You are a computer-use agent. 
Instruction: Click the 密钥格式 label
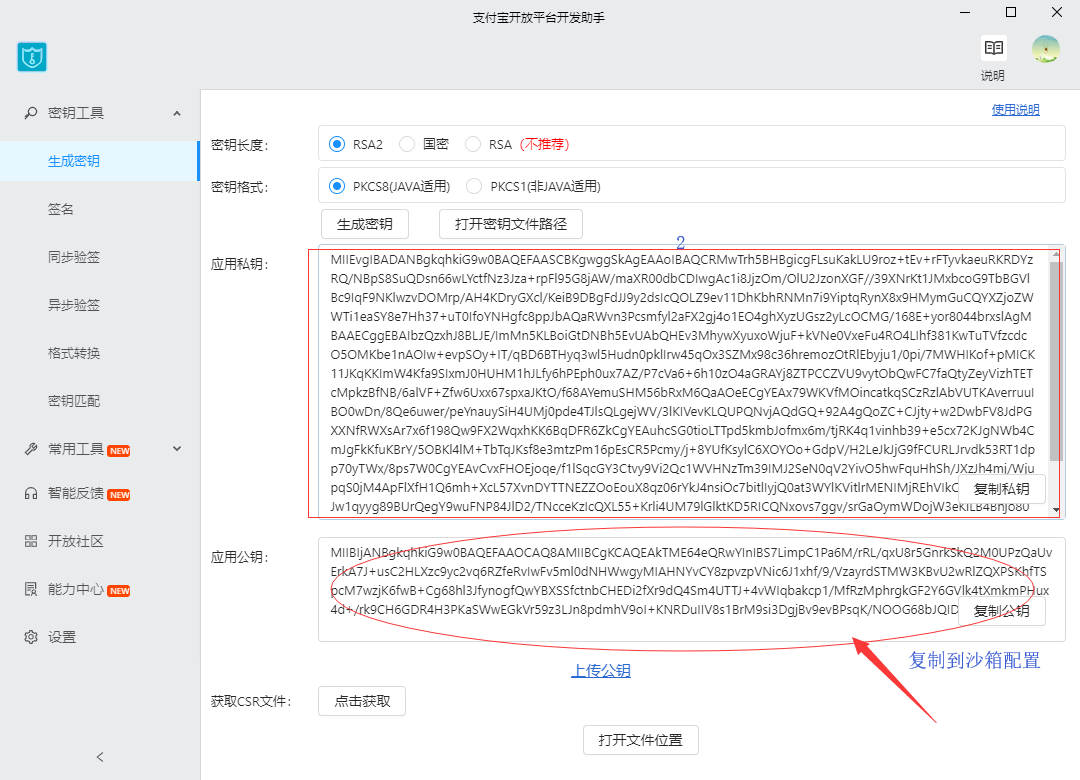point(240,187)
